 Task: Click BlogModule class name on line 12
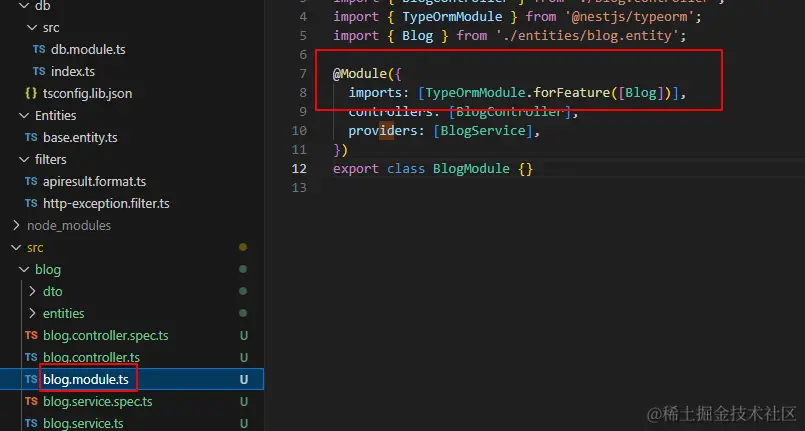(471, 169)
